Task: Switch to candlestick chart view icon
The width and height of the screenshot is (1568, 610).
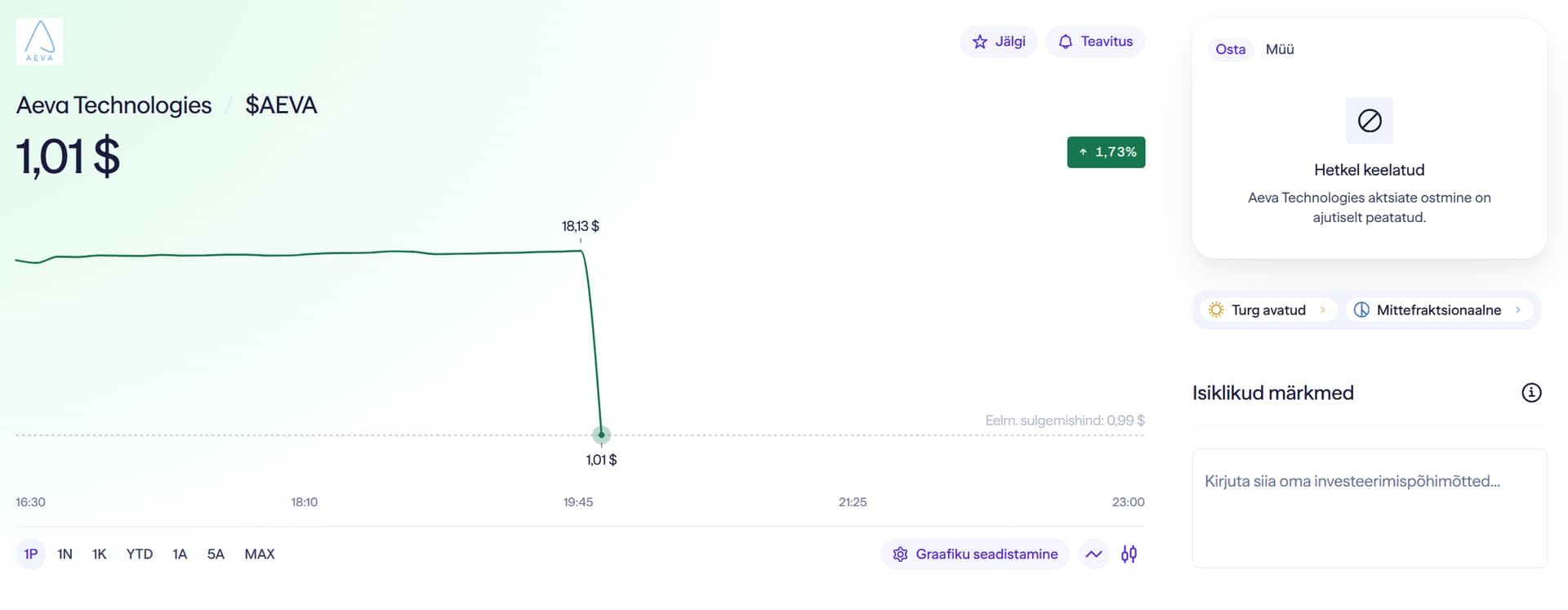Action: point(1129,554)
